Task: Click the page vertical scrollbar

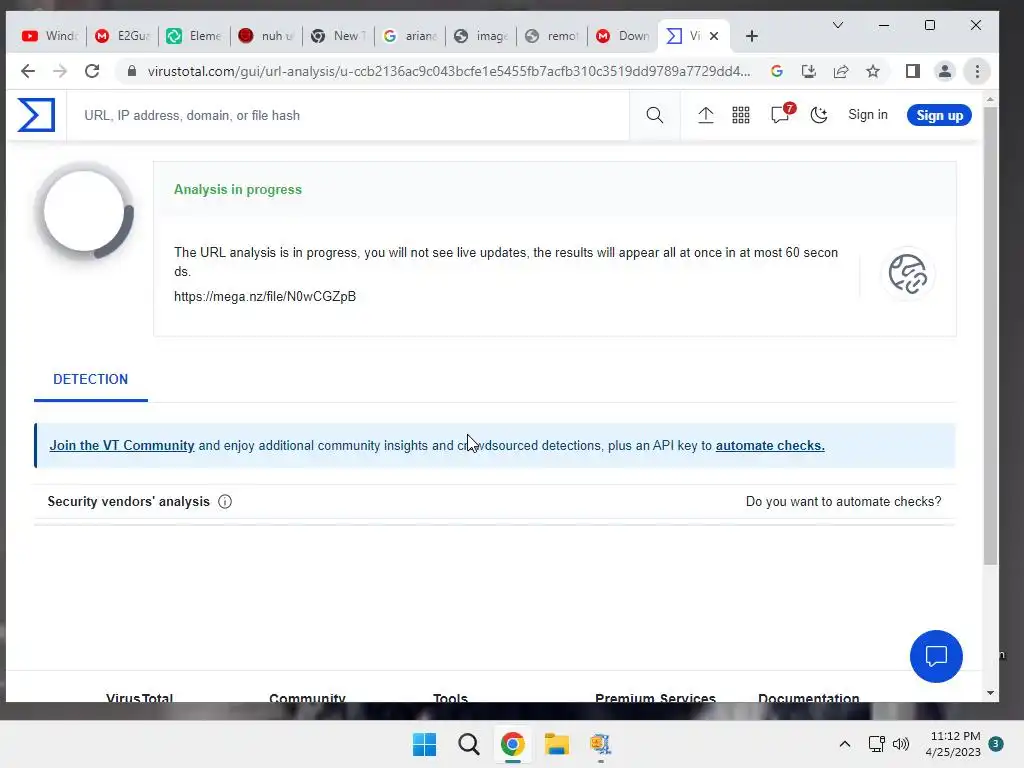Action: point(990,336)
